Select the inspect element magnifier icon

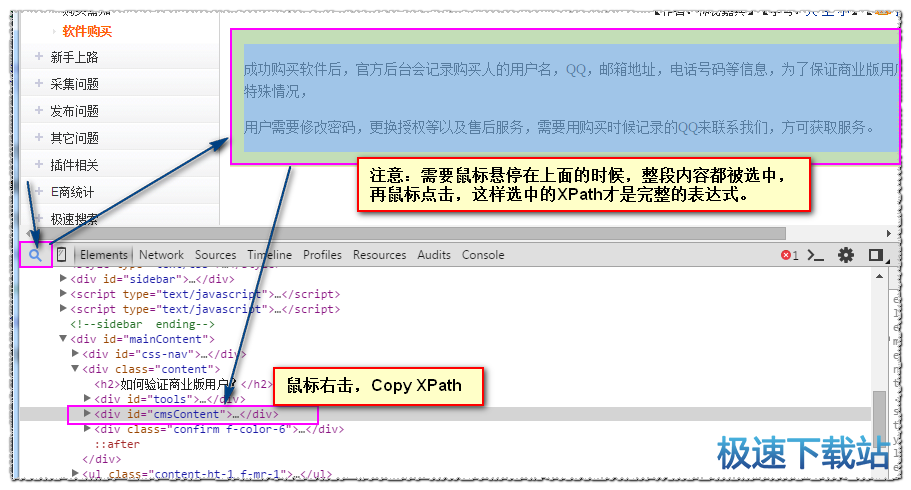point(35,255)
